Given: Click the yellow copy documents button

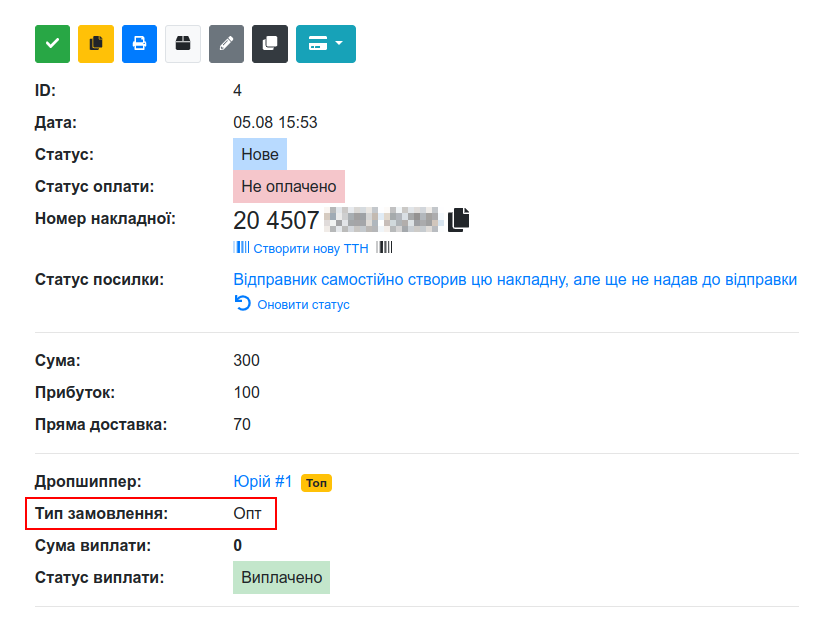Looking at the screenshot, I should click(96, 44).
